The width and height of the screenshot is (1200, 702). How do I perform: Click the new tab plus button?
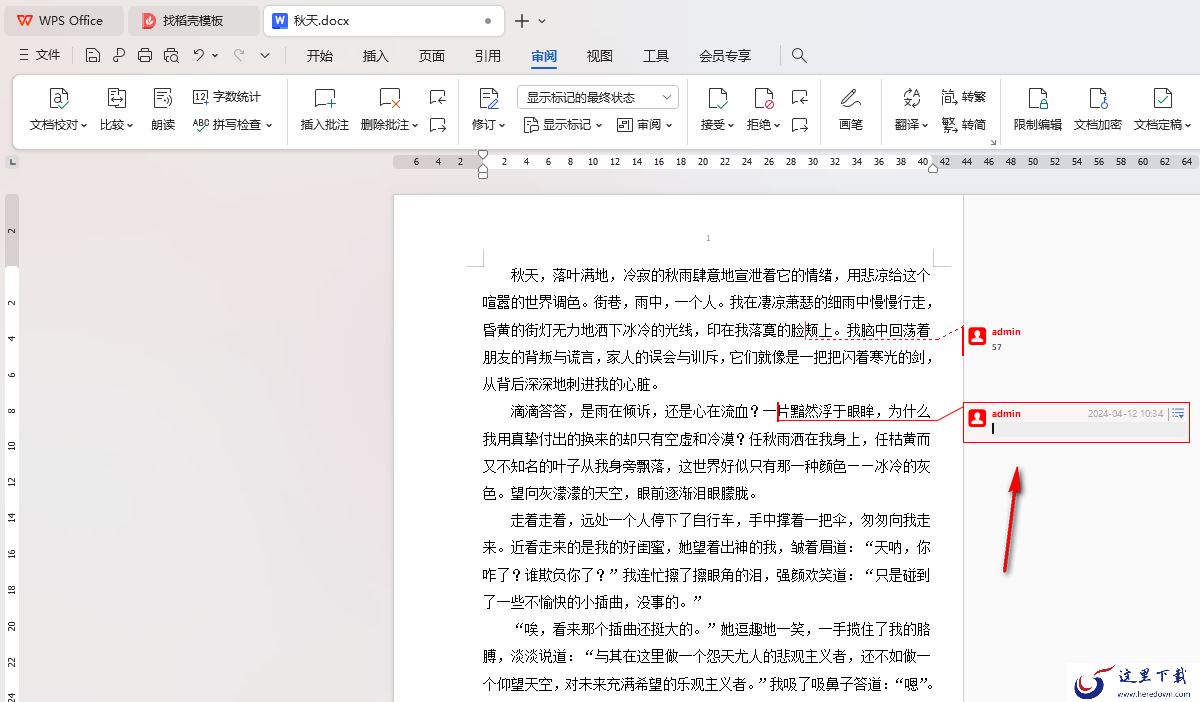(x=522, y=20)
